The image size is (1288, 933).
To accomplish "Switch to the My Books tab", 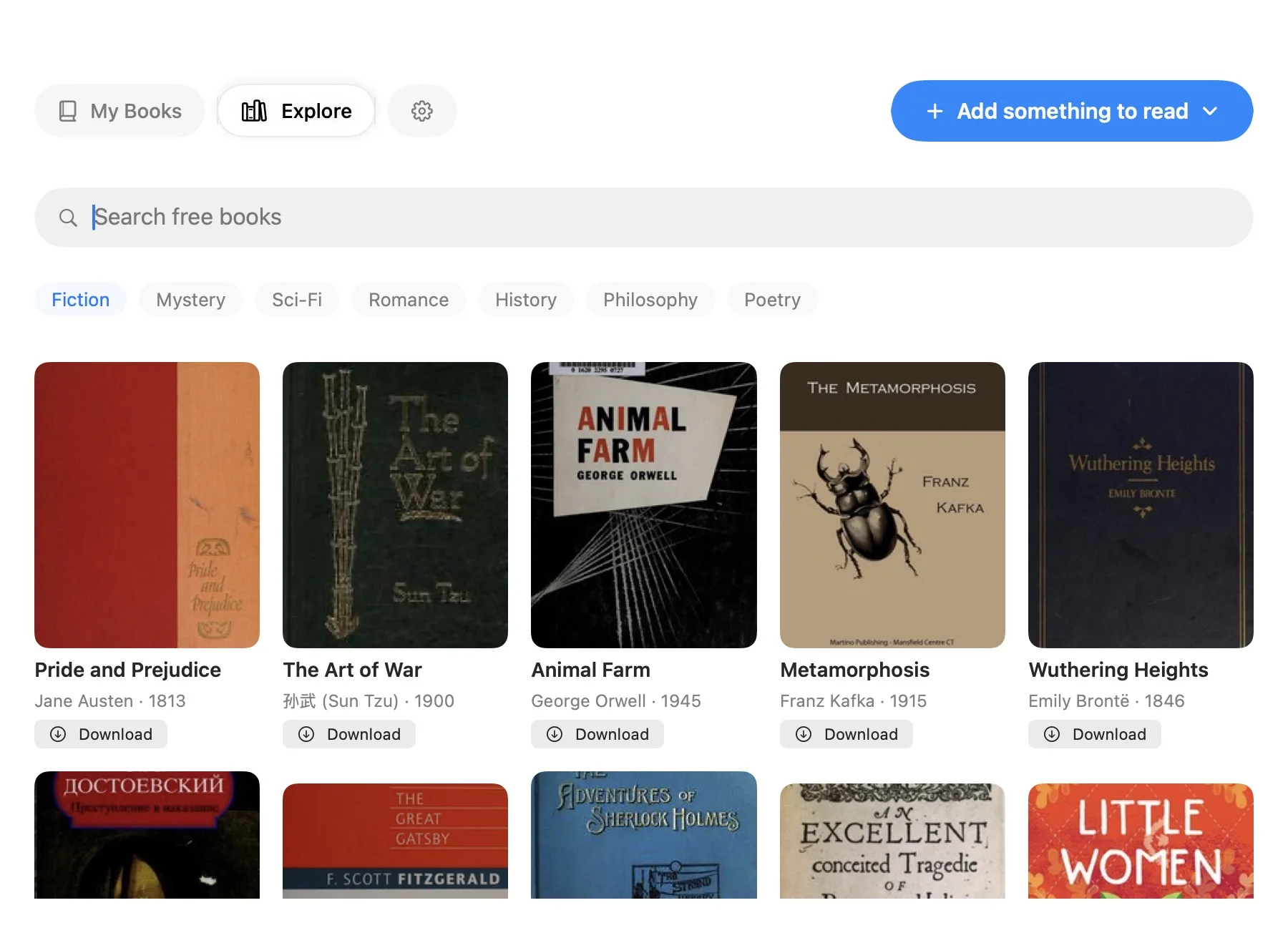I will pos(119,111).
